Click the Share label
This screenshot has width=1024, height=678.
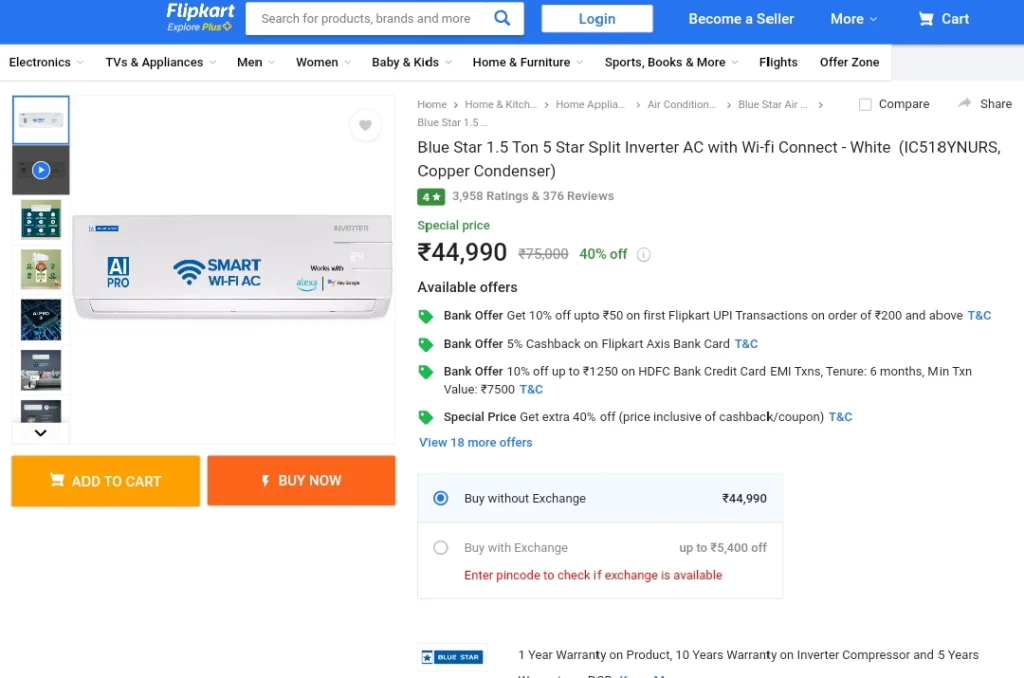pos(995,104)
